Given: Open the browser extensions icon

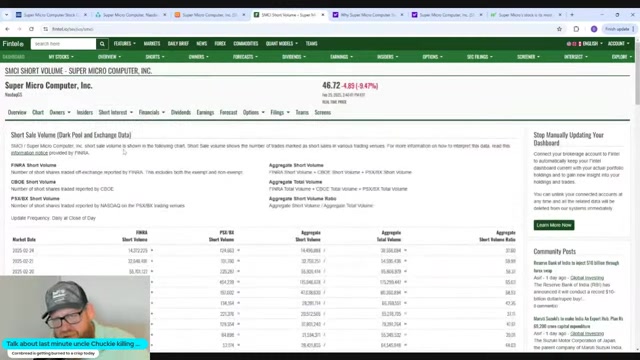Looking at the screenshot, I should 576,29.
